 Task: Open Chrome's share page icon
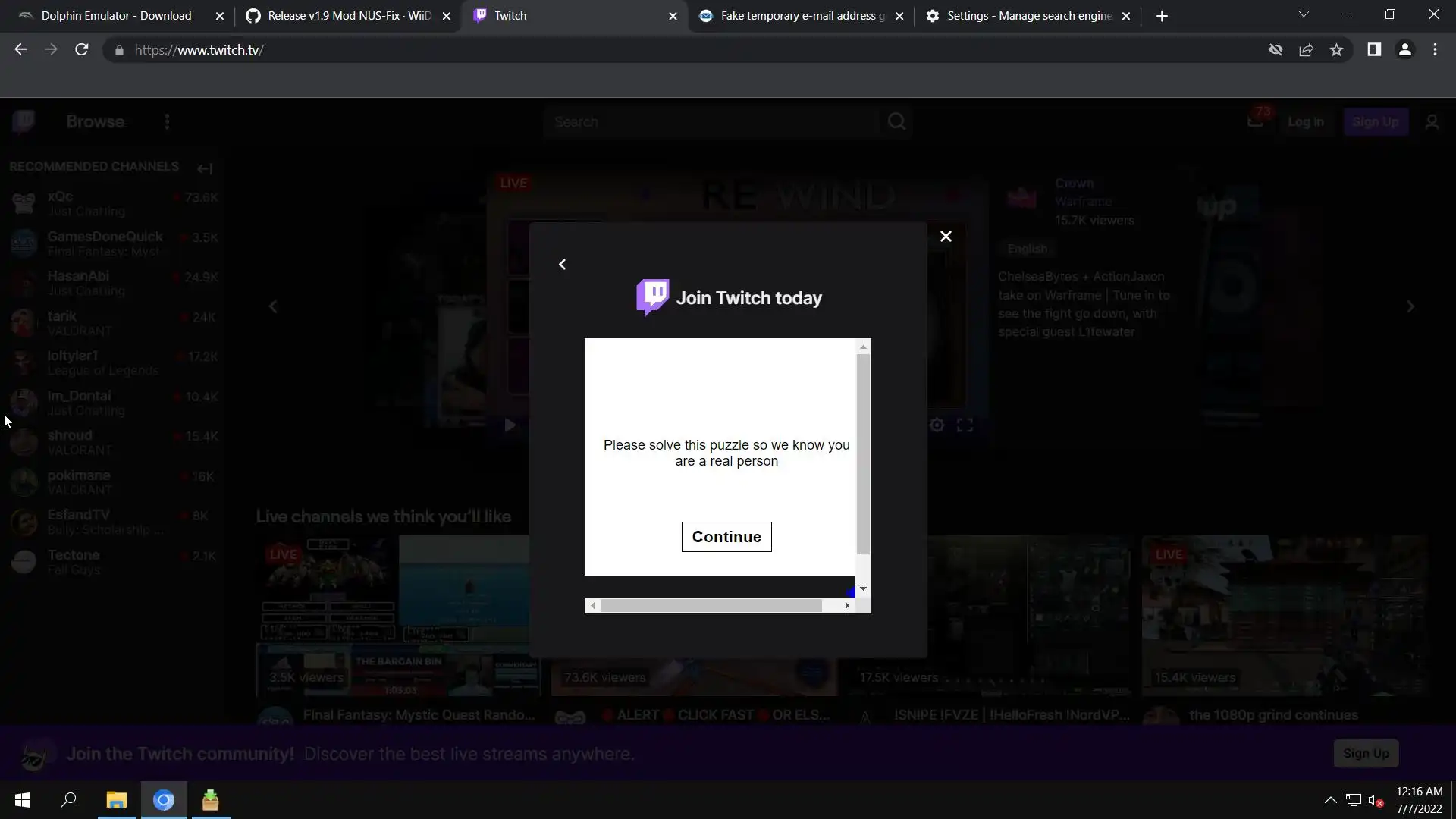(x=1306, y=50)
